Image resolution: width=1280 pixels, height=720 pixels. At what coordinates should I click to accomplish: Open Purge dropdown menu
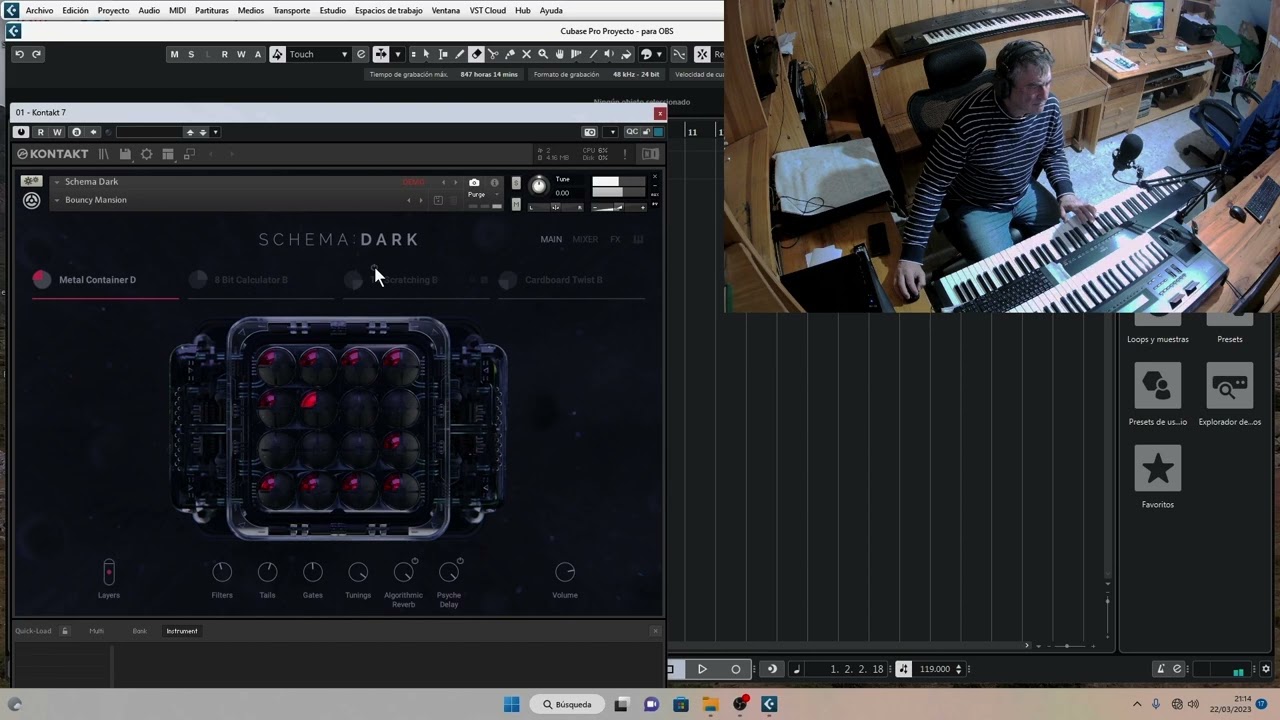tap(480, 194)
